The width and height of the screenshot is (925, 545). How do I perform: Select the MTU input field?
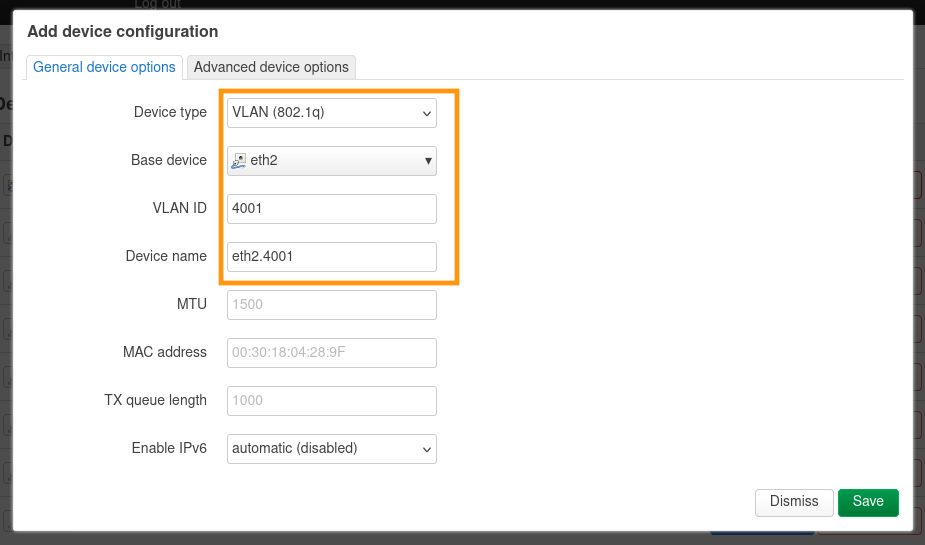[x=331, y=304]
